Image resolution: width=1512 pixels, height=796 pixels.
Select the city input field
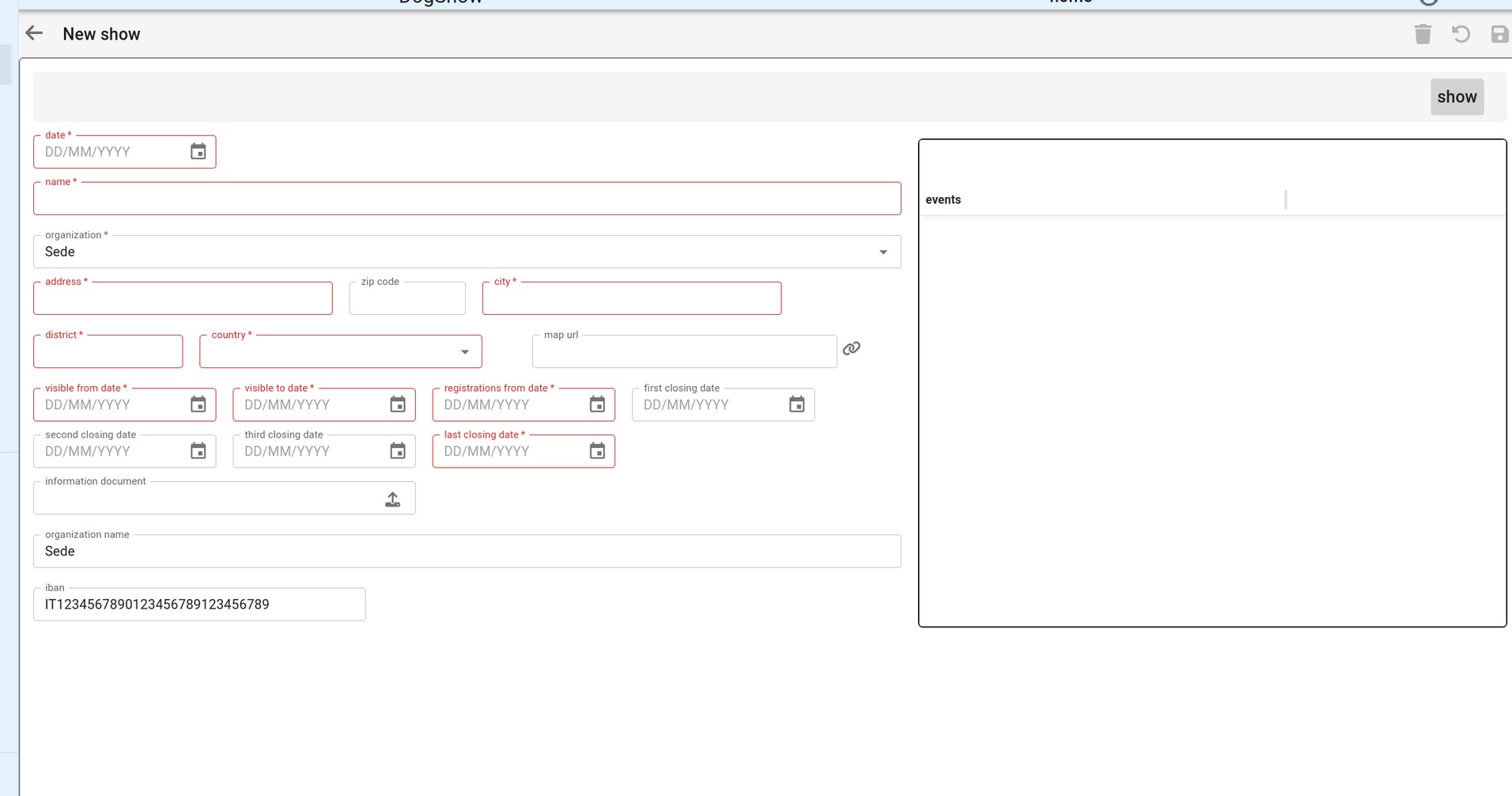click(632, 298)
